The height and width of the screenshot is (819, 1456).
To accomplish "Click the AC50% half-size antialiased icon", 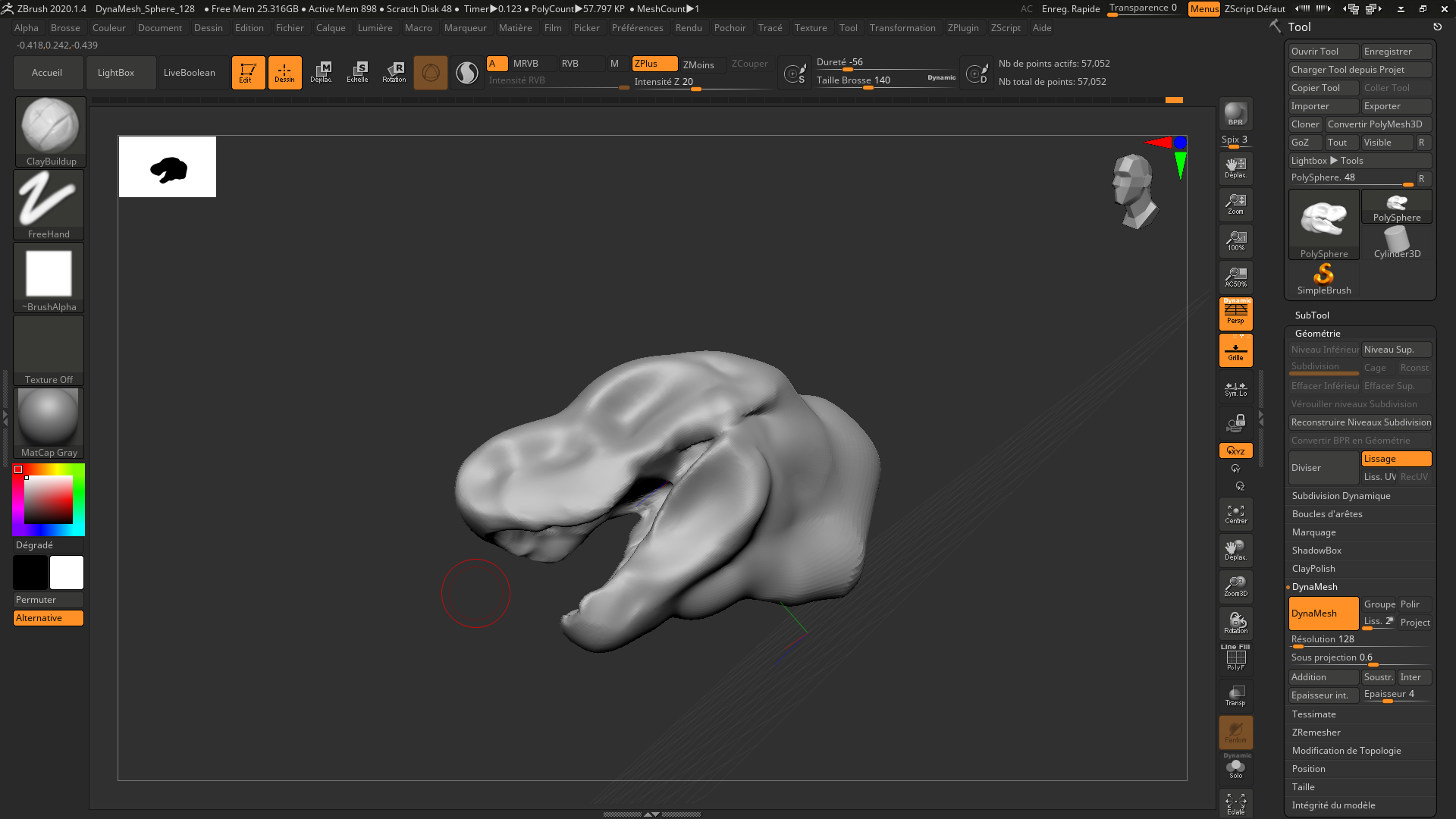I will pyautogui.click(x=1235, y=278).
